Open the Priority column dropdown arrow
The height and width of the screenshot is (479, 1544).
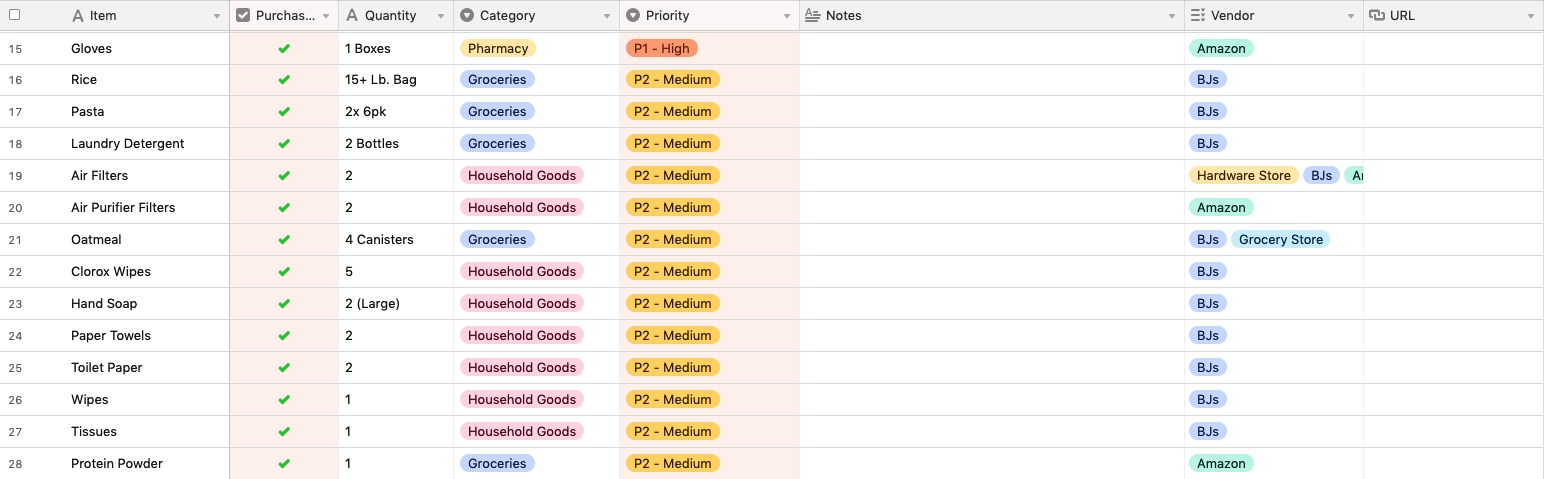pyautogui.click(x=787, y=17)
